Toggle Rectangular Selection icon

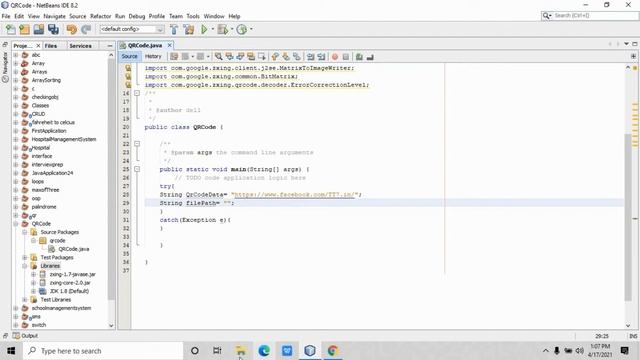click(x=262, y=57)
